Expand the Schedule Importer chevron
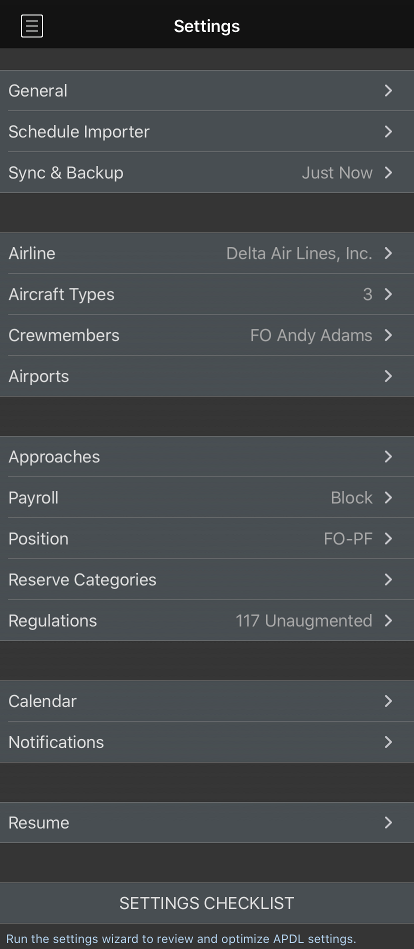The width and height of the screenshot is (414, 949). (x=389, y=131)
